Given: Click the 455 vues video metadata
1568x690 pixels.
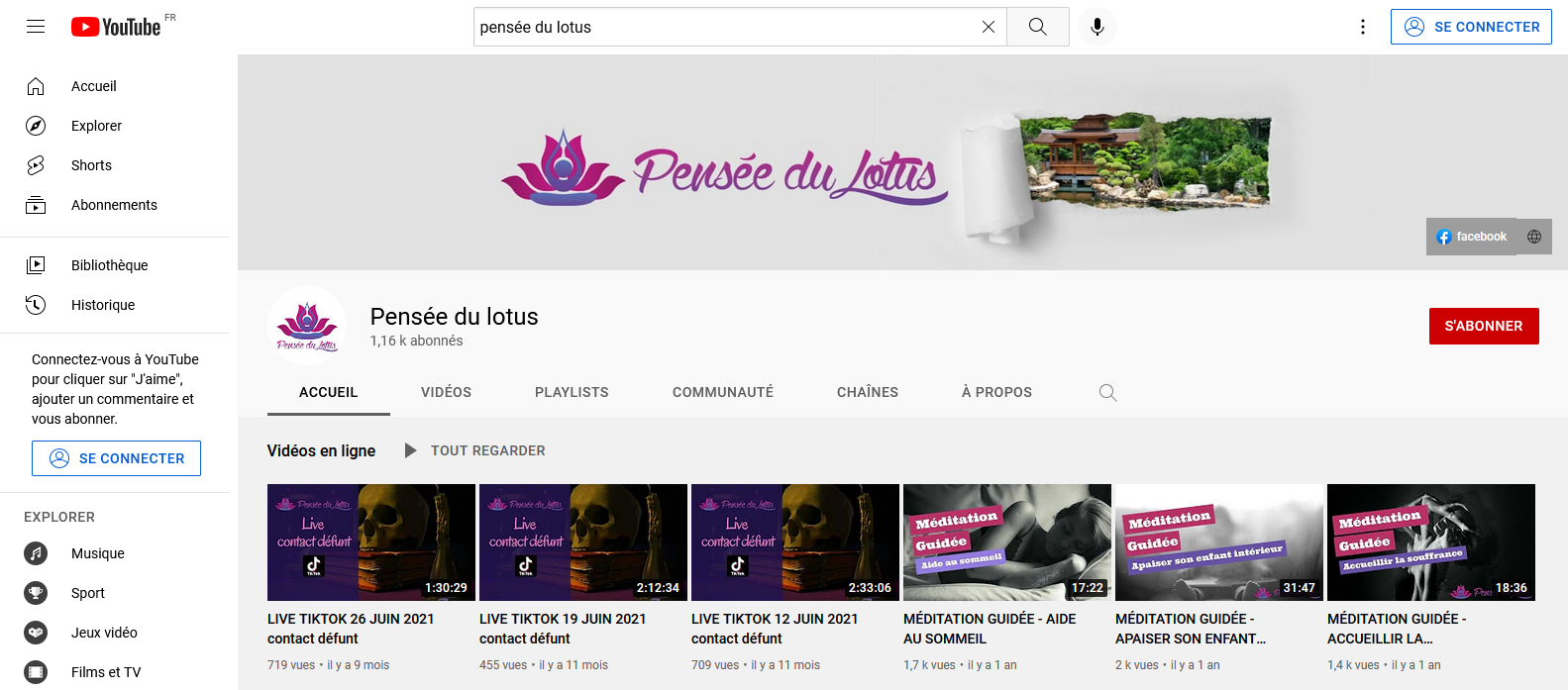Looking at the screenshot, I should point(544,665).
